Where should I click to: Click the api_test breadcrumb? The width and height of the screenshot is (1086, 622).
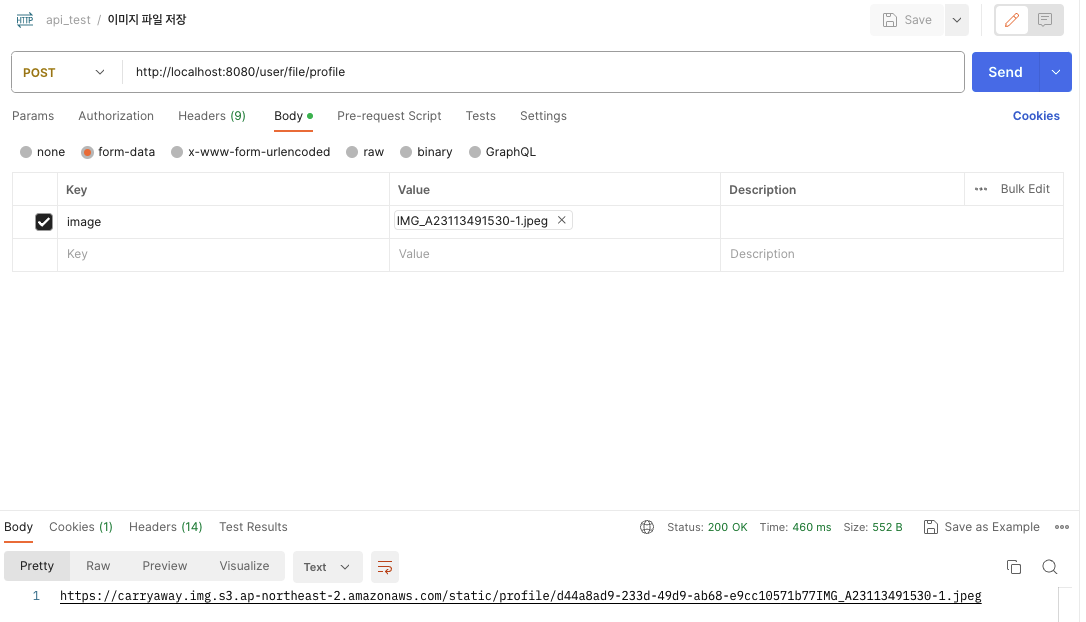click(68, 19)
